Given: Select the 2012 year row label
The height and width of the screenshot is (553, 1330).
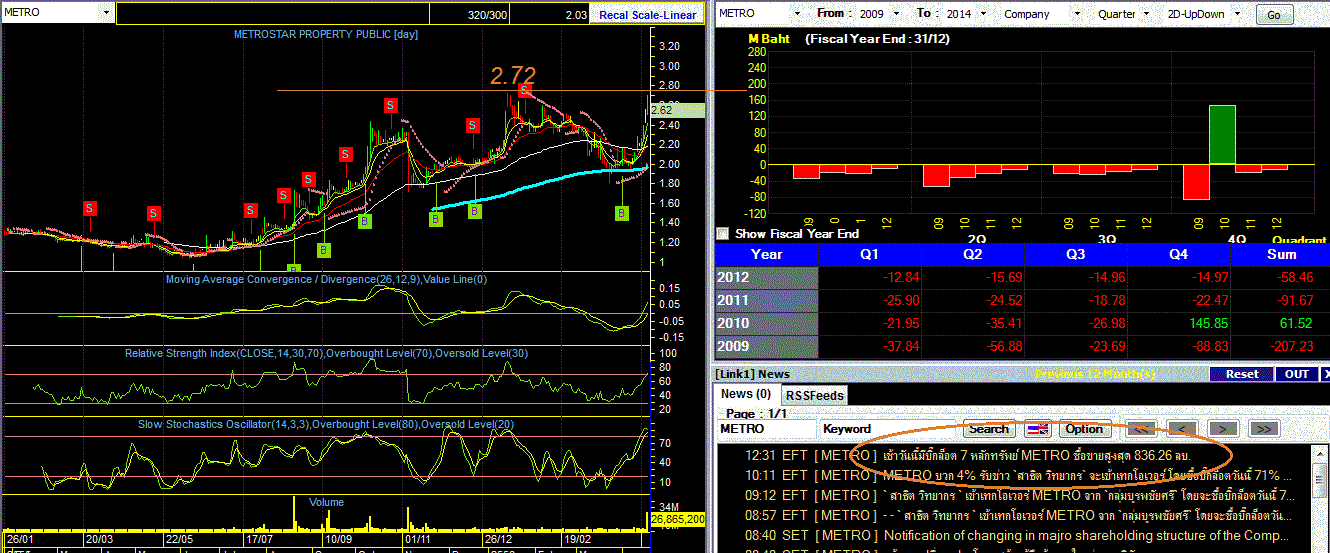Looking at the screenshot, I should click(767, 277).
